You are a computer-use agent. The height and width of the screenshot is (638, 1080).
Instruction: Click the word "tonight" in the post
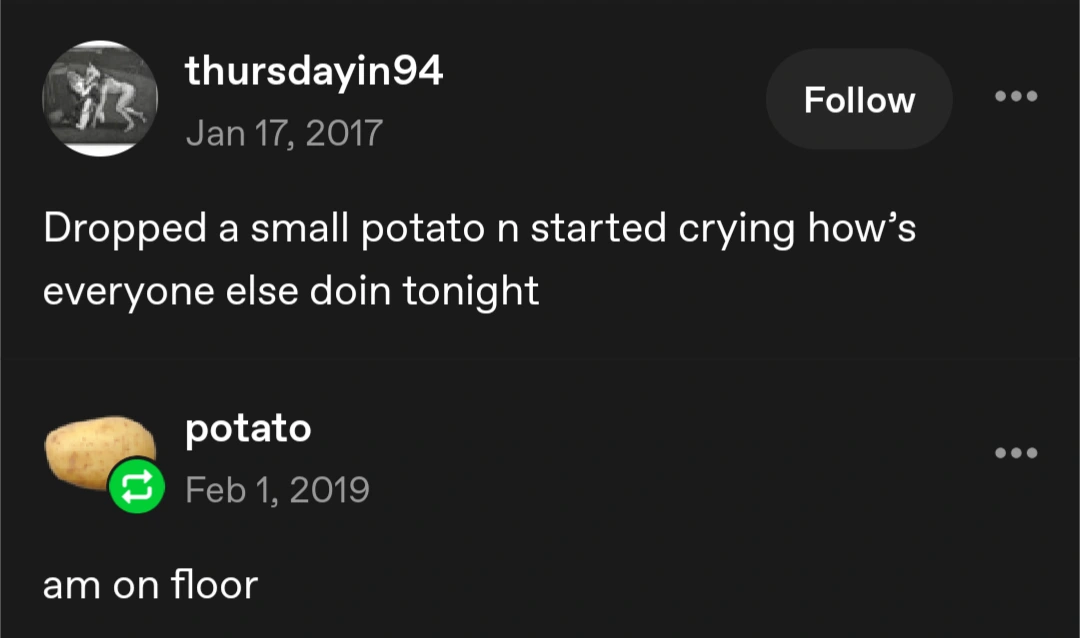pos(471,291)
